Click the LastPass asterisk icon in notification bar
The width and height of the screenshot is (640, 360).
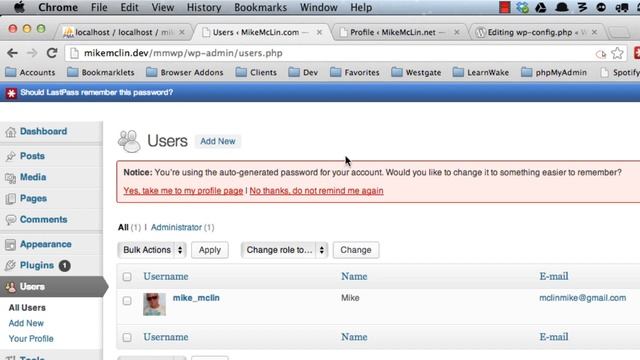11,93
